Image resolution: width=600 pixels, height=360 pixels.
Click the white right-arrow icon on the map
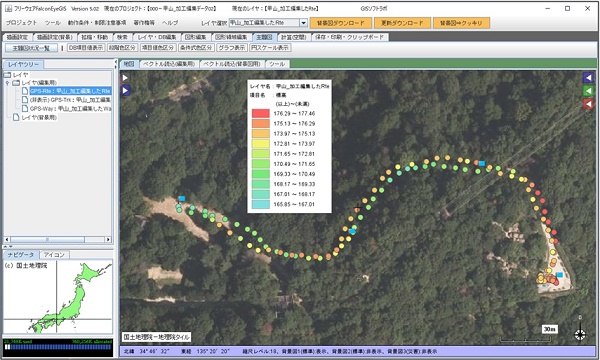point(125,78)
